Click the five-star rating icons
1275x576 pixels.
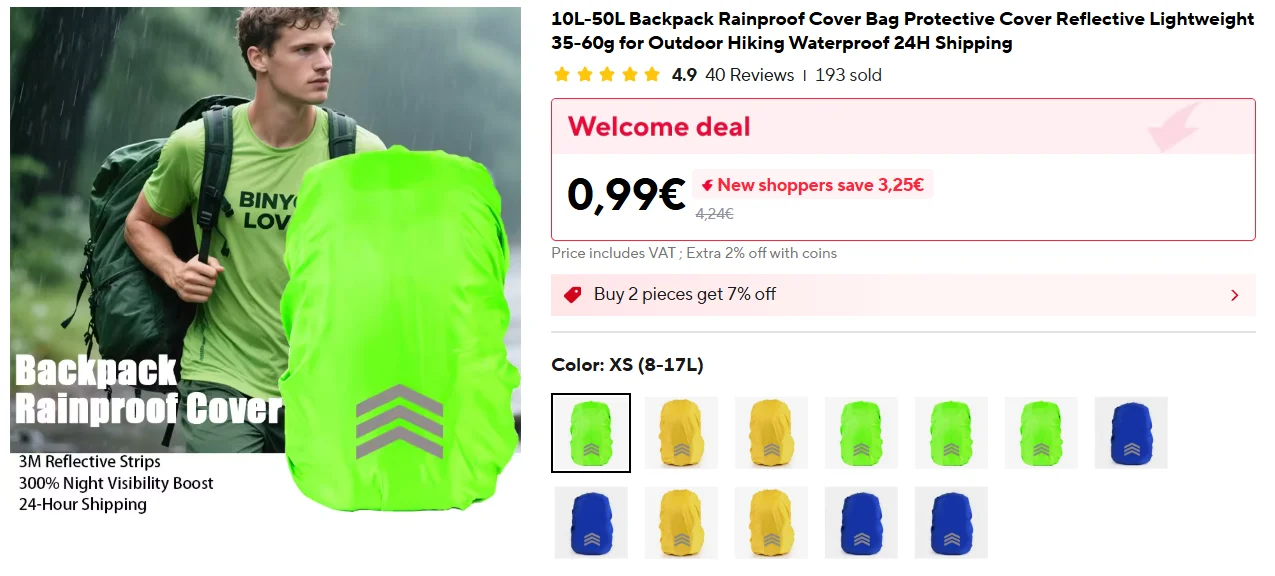click(x=606, y=75)
